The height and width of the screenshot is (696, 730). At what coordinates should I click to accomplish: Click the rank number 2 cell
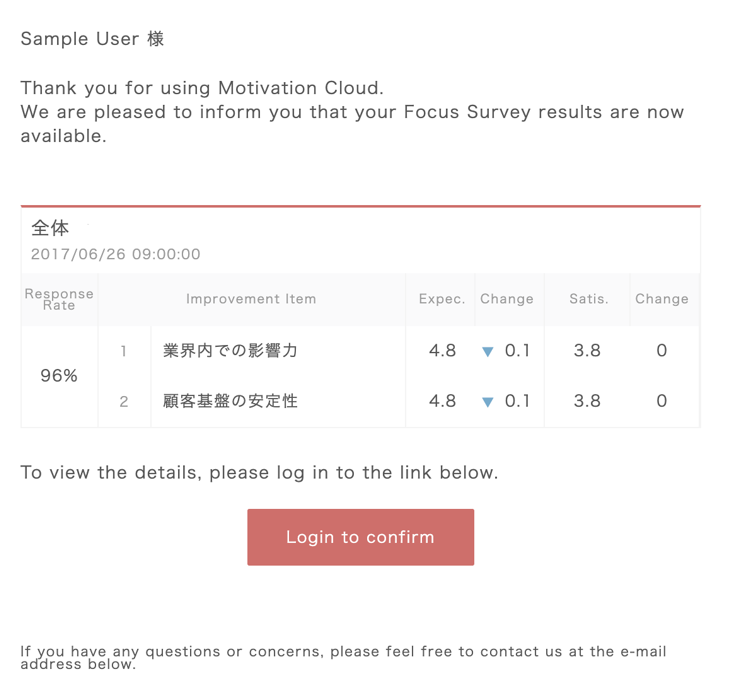coord(124,401)
